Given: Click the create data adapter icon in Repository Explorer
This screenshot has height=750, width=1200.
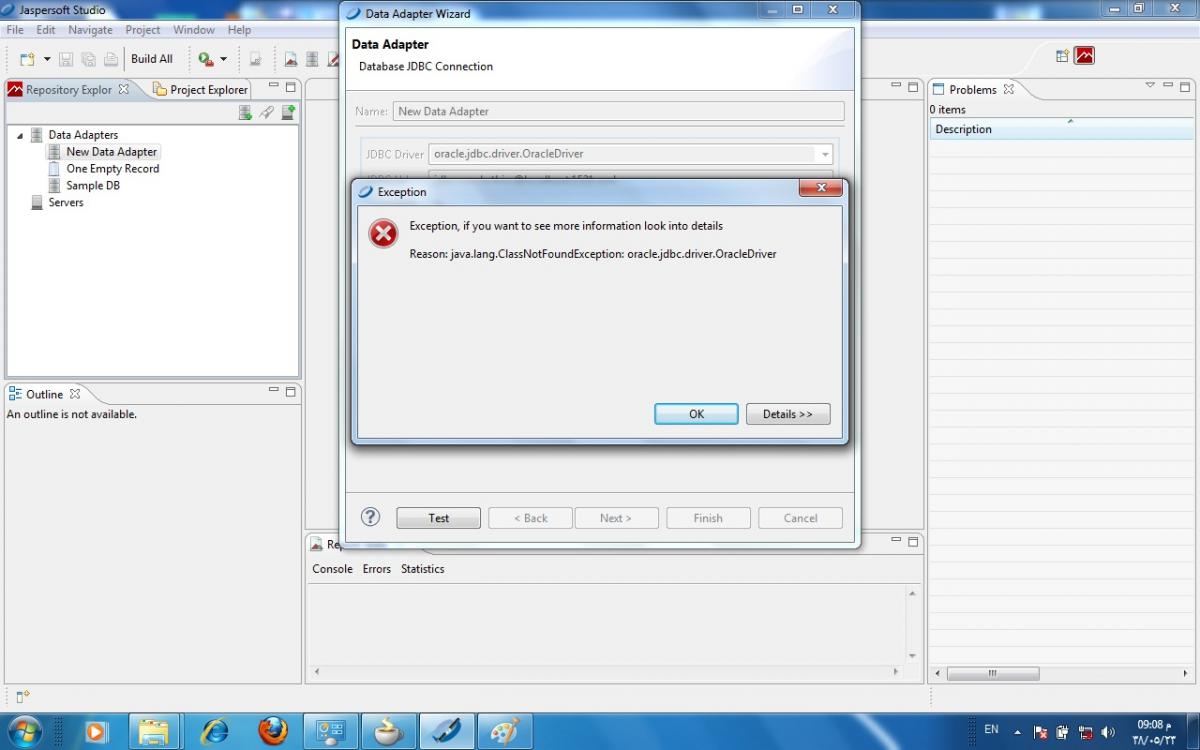Looking at the screenshot, I should [245, 113].
